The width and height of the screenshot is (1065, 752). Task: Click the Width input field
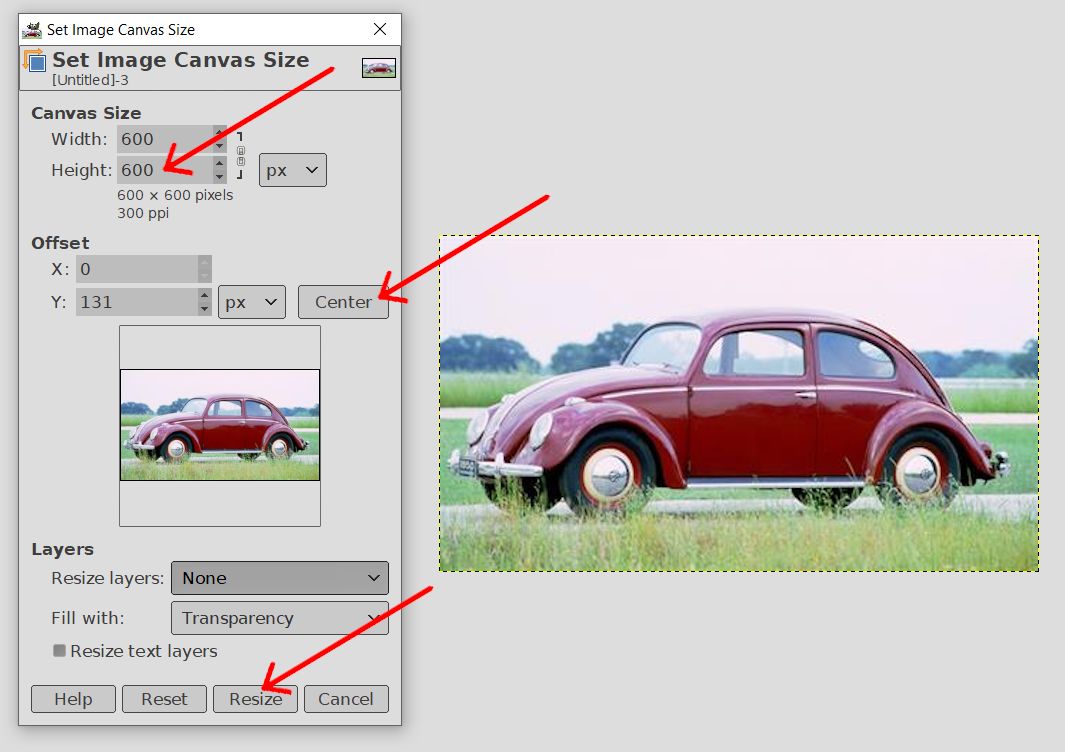click(164, 139)
